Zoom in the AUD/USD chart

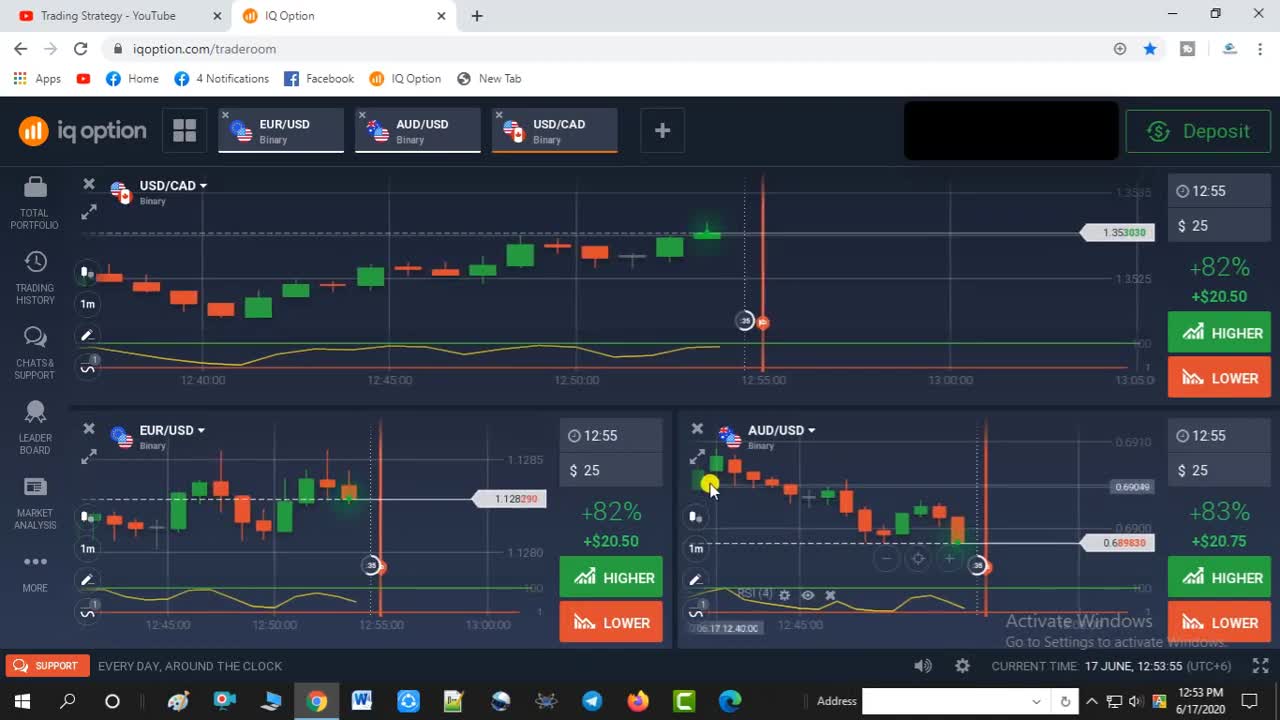click(949, 559)
